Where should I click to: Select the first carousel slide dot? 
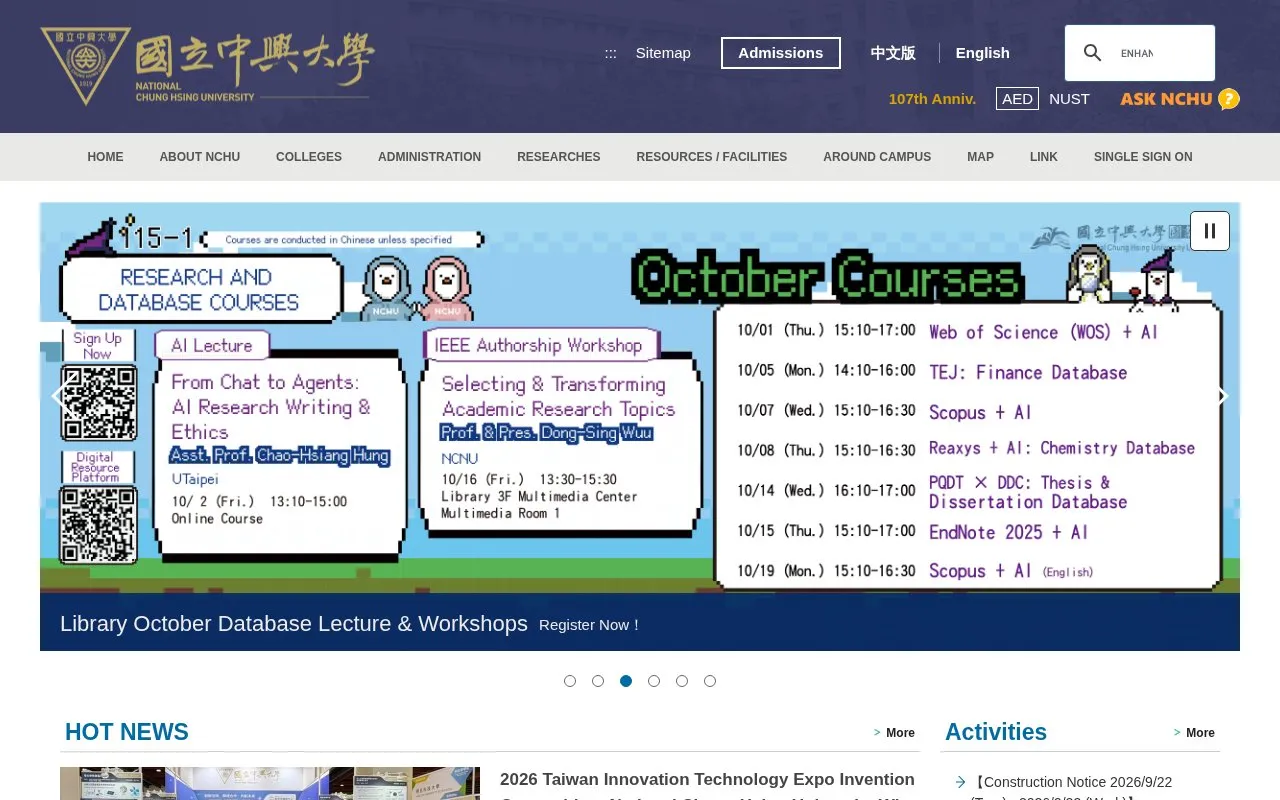click(570, 681)
